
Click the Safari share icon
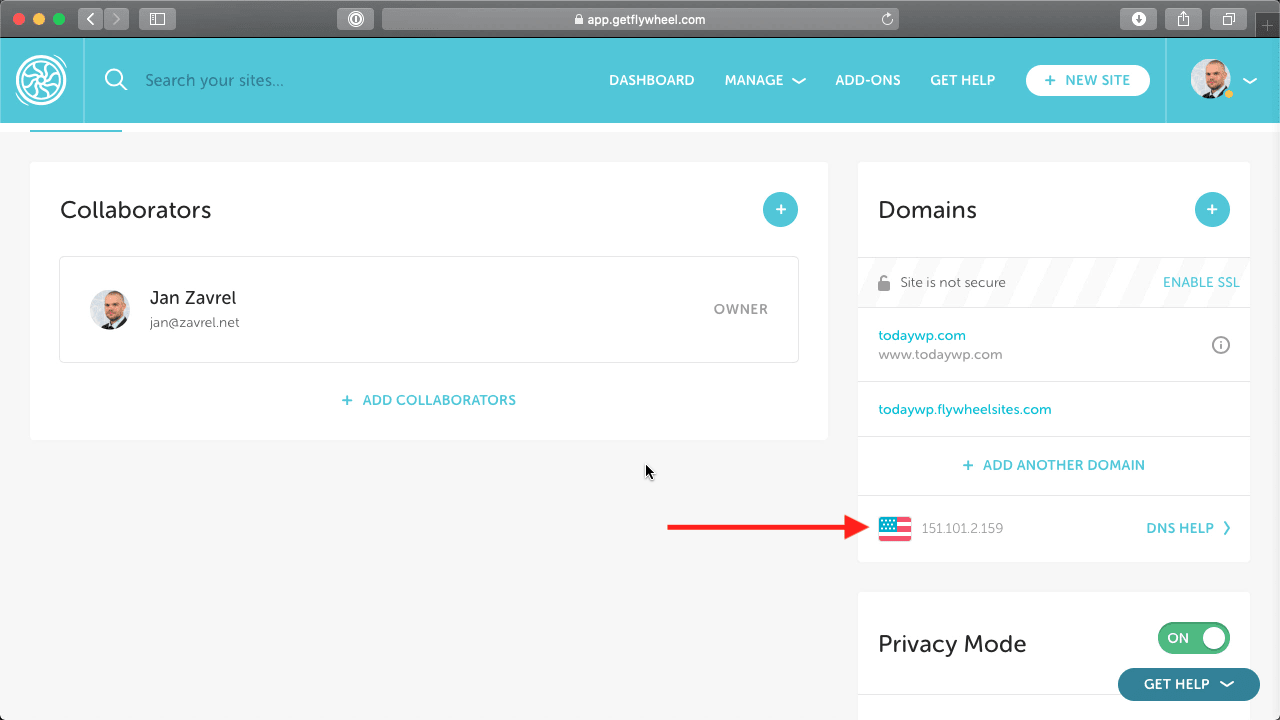coord(1184,18)
